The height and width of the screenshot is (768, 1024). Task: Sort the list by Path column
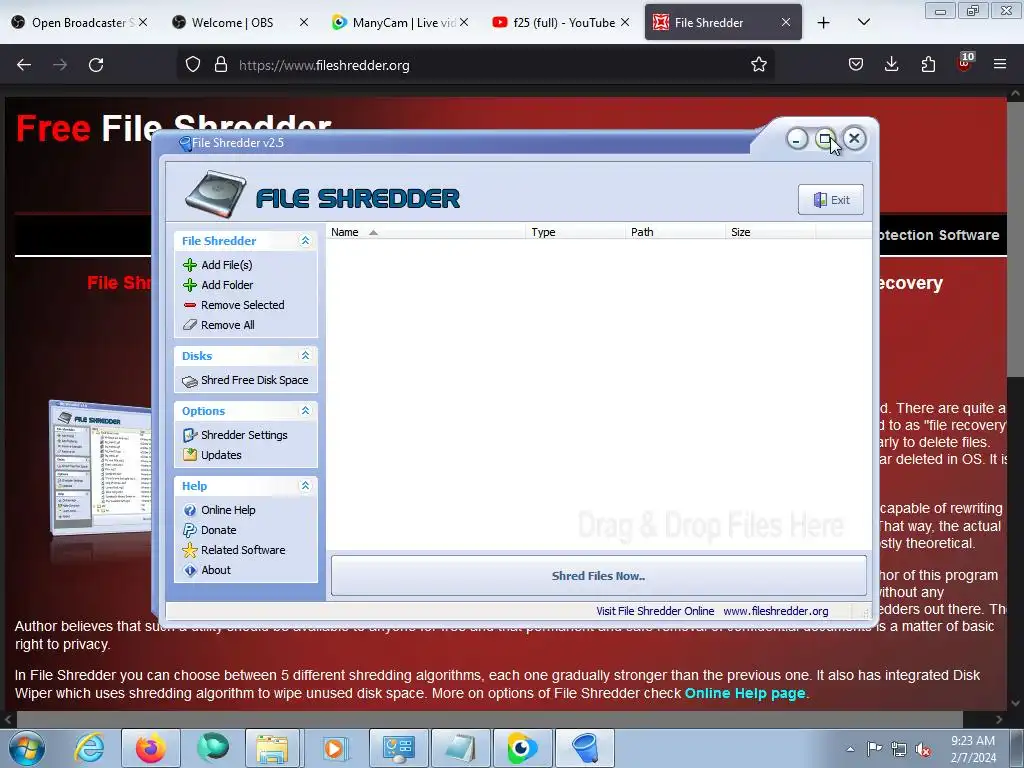click(x=675, y=232)
